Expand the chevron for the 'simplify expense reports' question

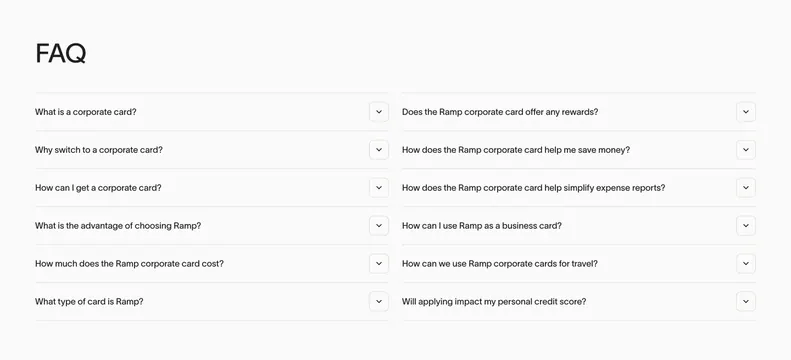tap(746, 188)
